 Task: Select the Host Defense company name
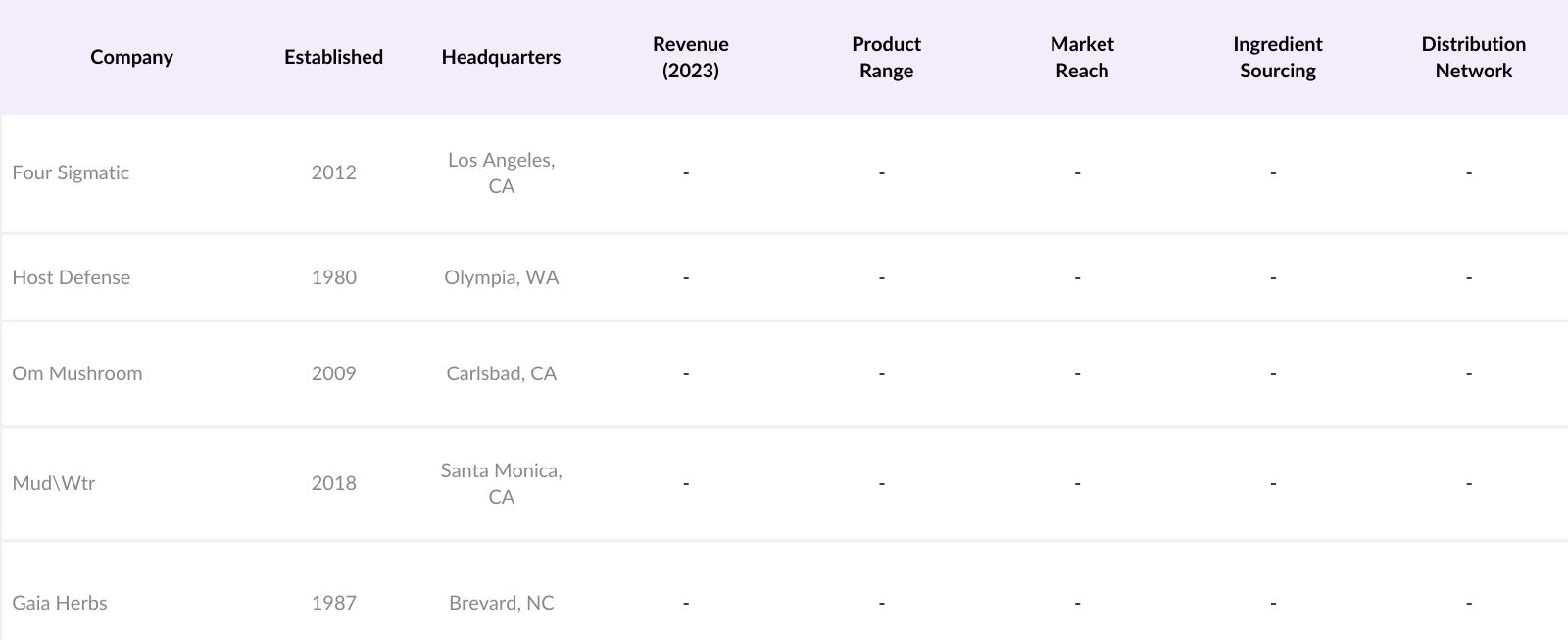[x=72, y=277]
